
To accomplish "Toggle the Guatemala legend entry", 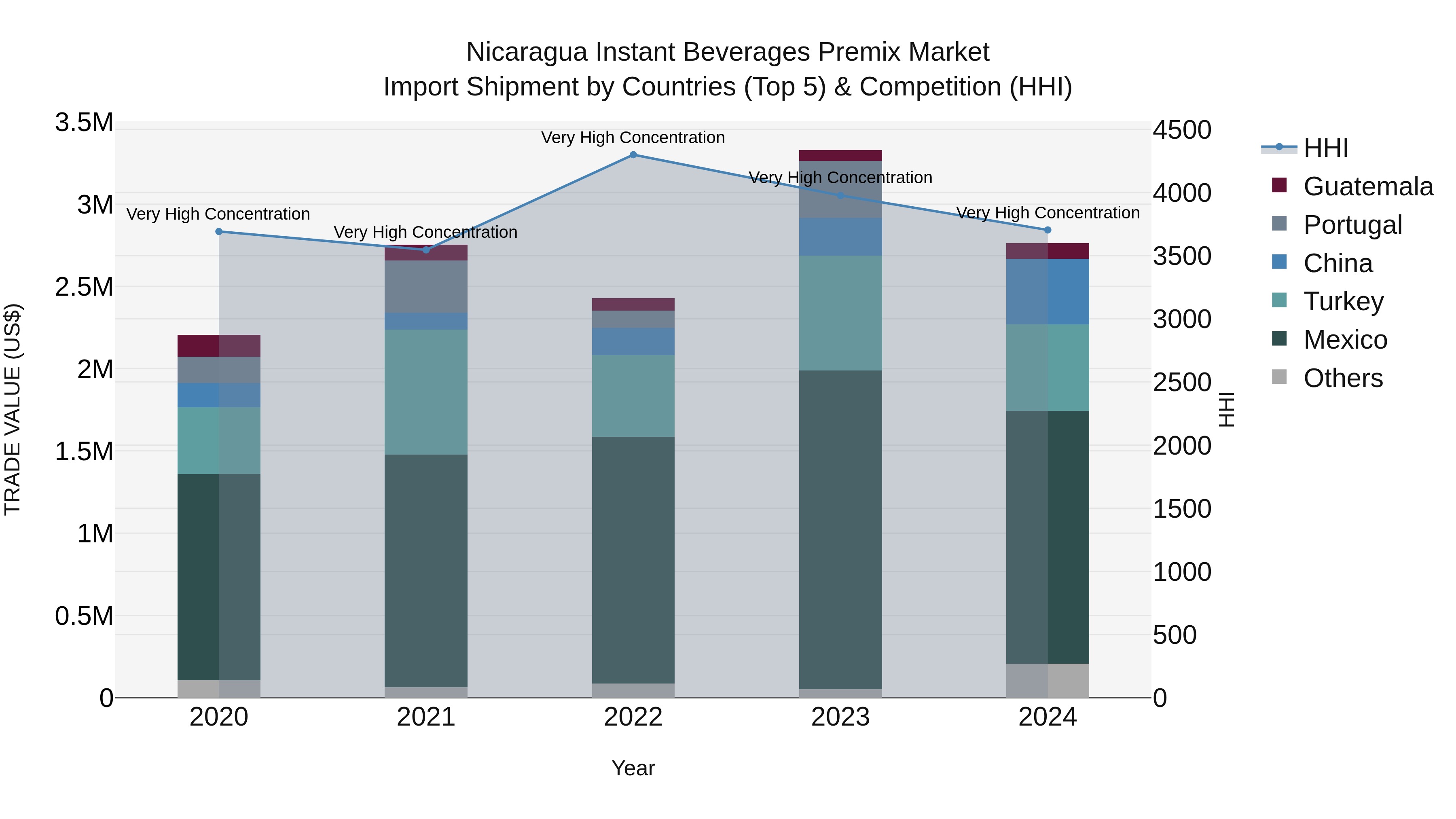I will 1352,186.
